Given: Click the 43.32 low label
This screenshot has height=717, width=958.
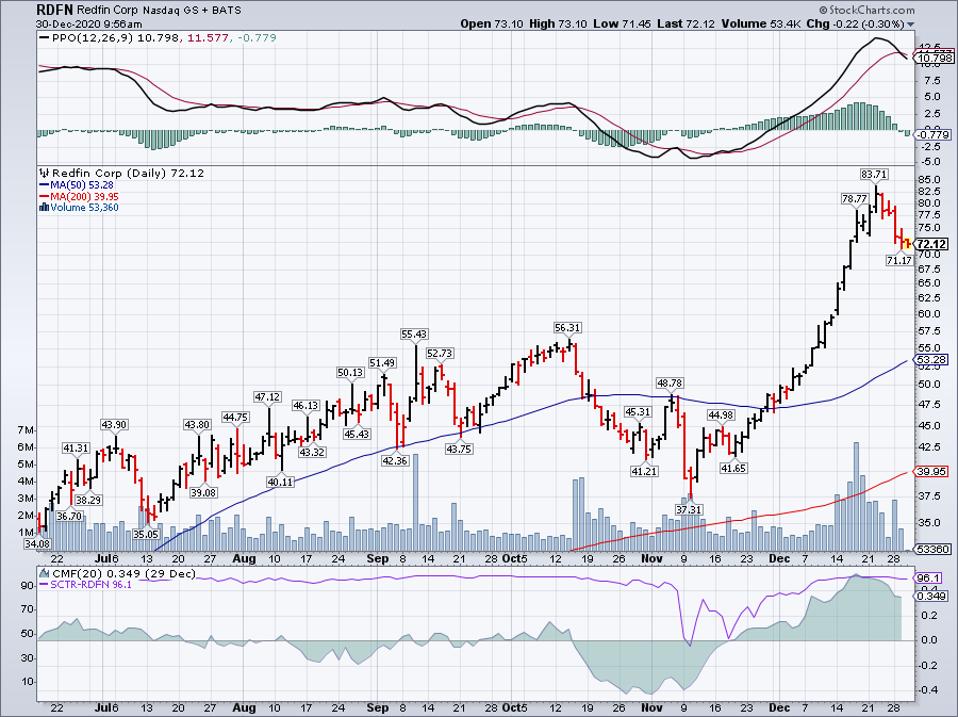Looking at the screenshot, I should click(x=312, y=453).
